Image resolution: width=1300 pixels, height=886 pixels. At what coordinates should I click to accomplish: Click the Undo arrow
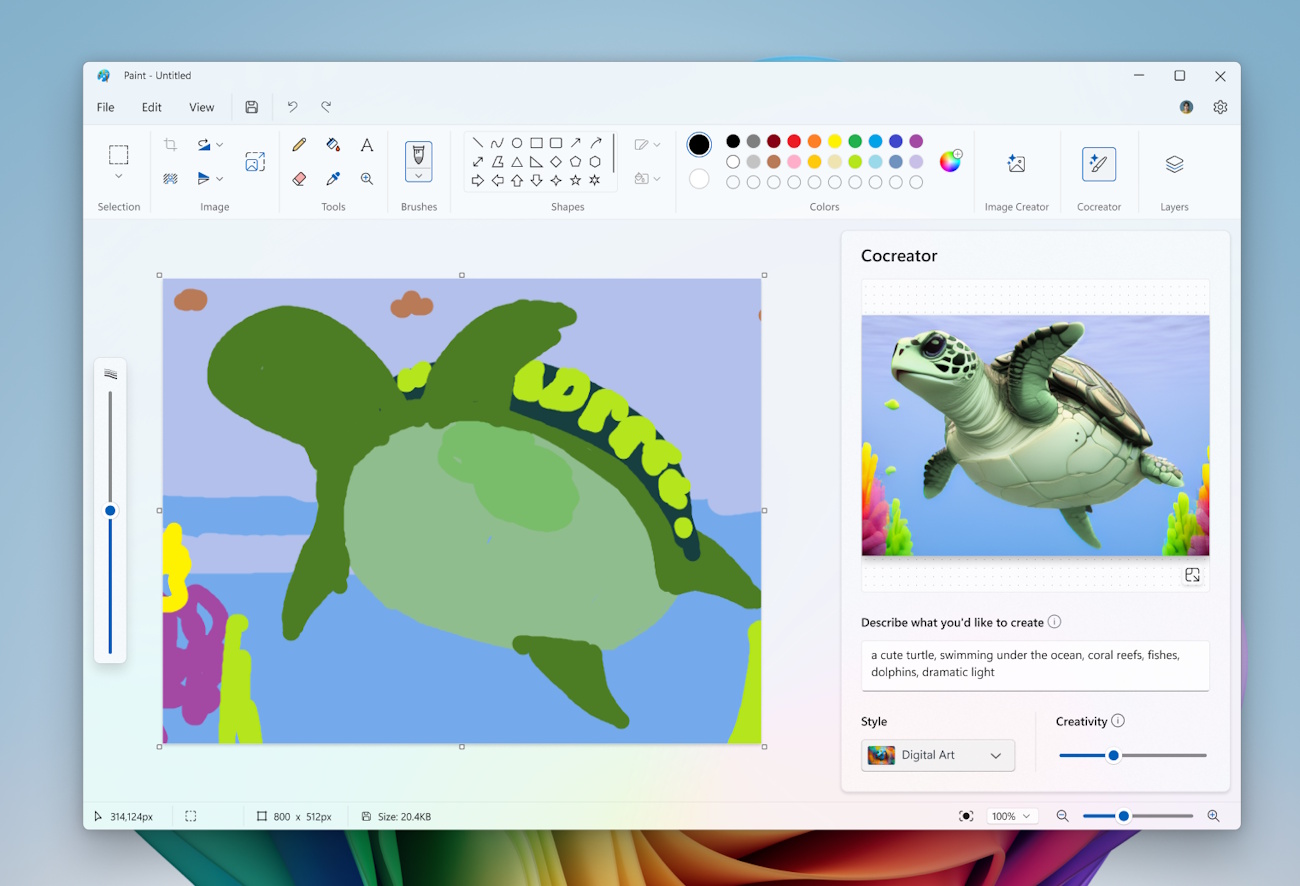coord(293,107)
